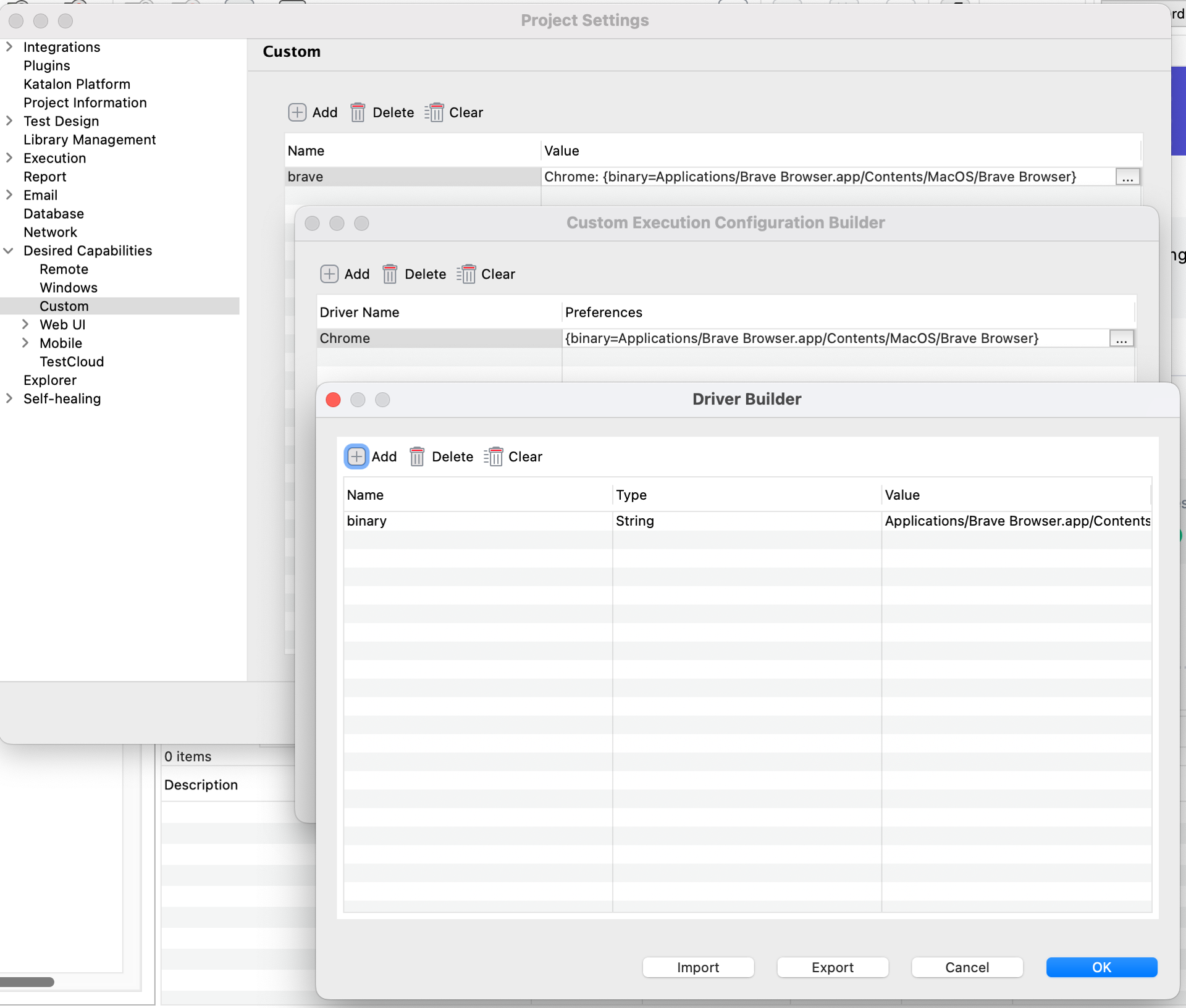Expand the Mobile tree node
The width and height of the screenshot is (1186, 1008).
[x=25, y=343]
